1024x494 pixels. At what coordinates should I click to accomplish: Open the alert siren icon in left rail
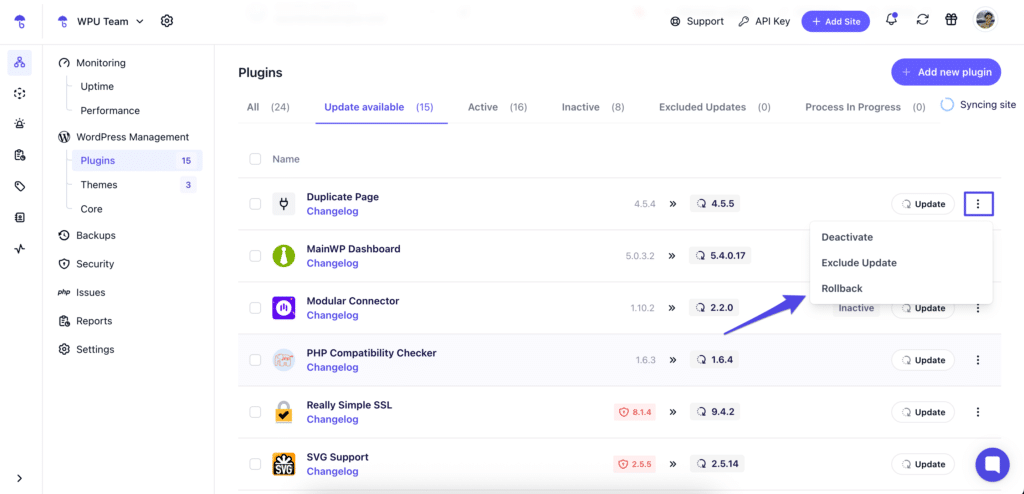(x=20, y=124)
